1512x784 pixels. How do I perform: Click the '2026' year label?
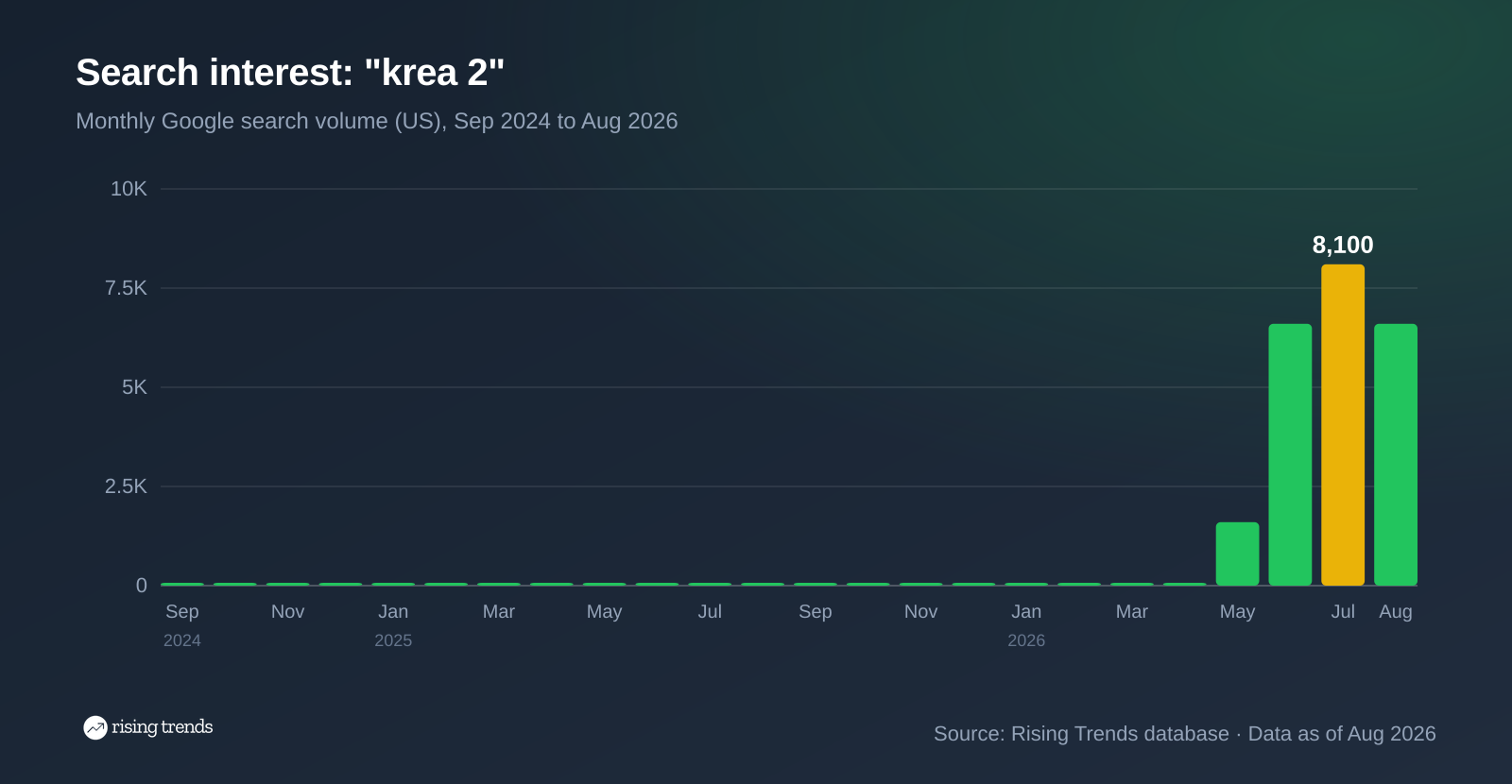pyautogui.click(x=1026, y=640)
